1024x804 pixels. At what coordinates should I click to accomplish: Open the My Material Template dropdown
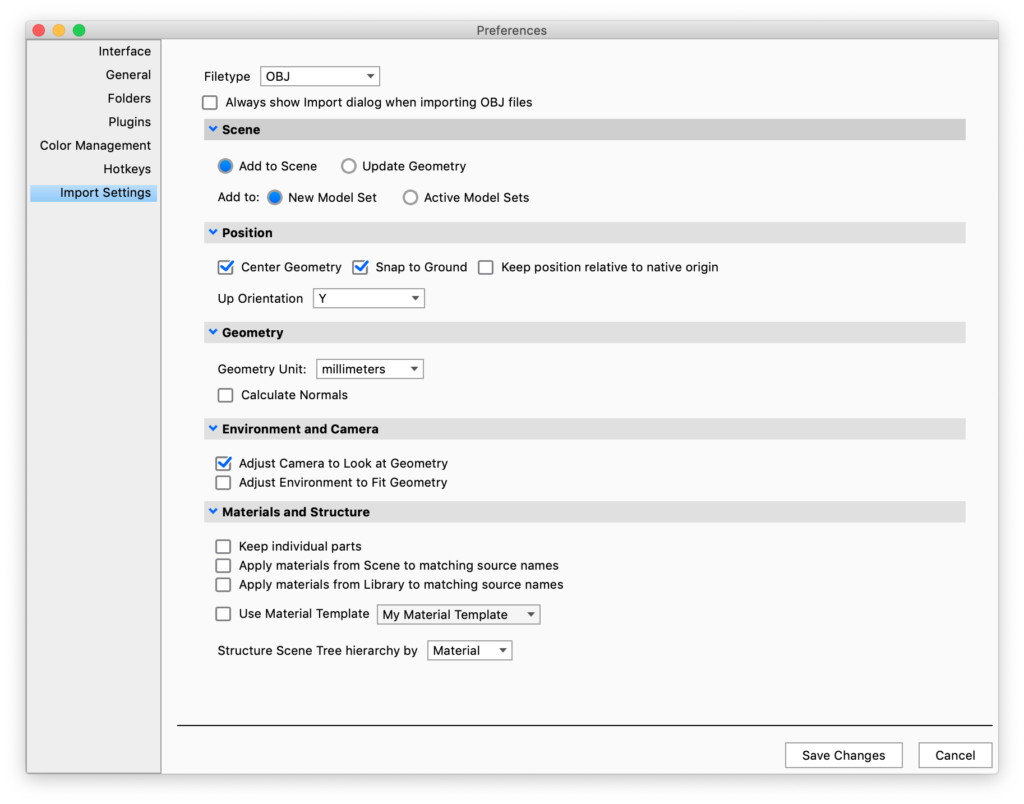click(458, 614)
